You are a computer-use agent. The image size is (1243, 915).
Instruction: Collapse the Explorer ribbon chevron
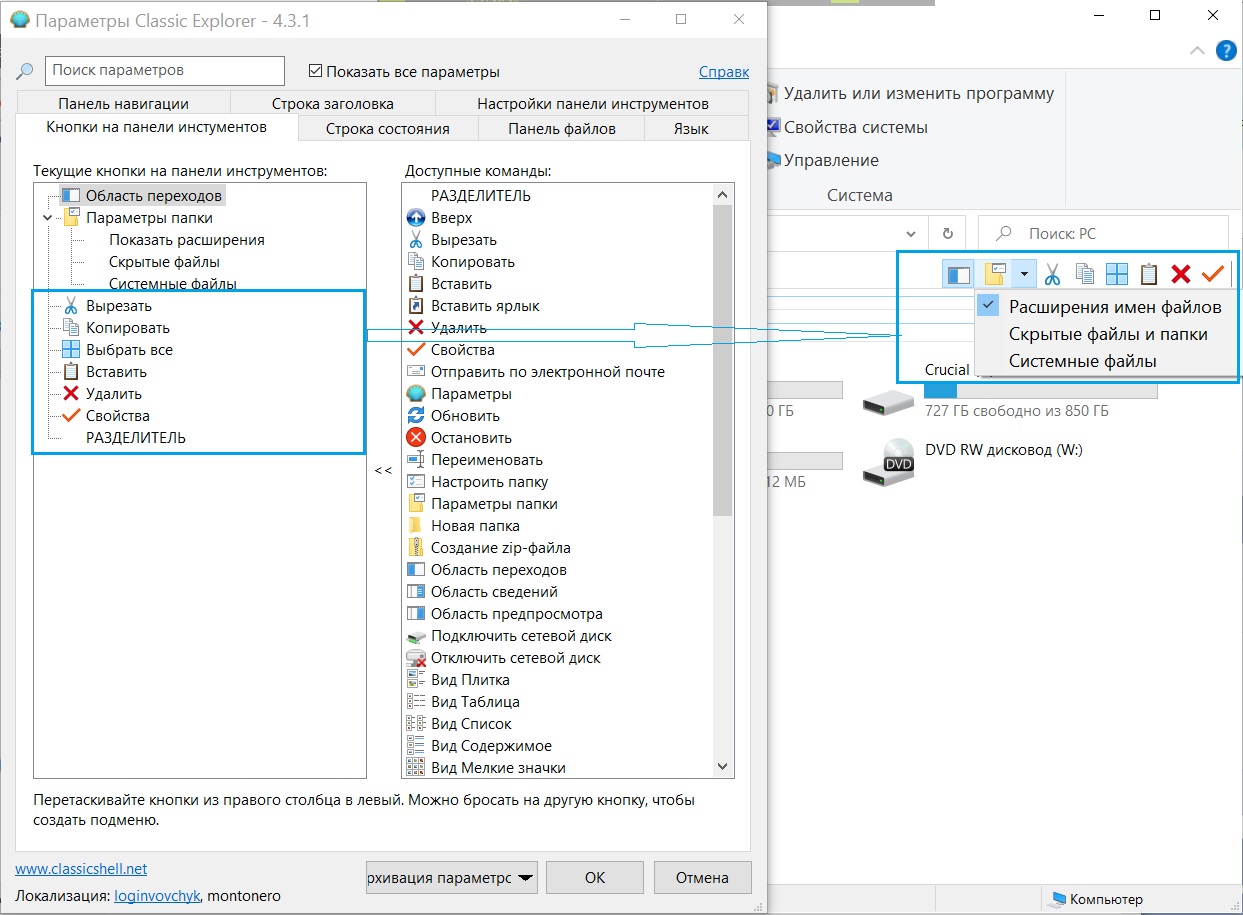pyautogui.click(x=1197, y=50)
